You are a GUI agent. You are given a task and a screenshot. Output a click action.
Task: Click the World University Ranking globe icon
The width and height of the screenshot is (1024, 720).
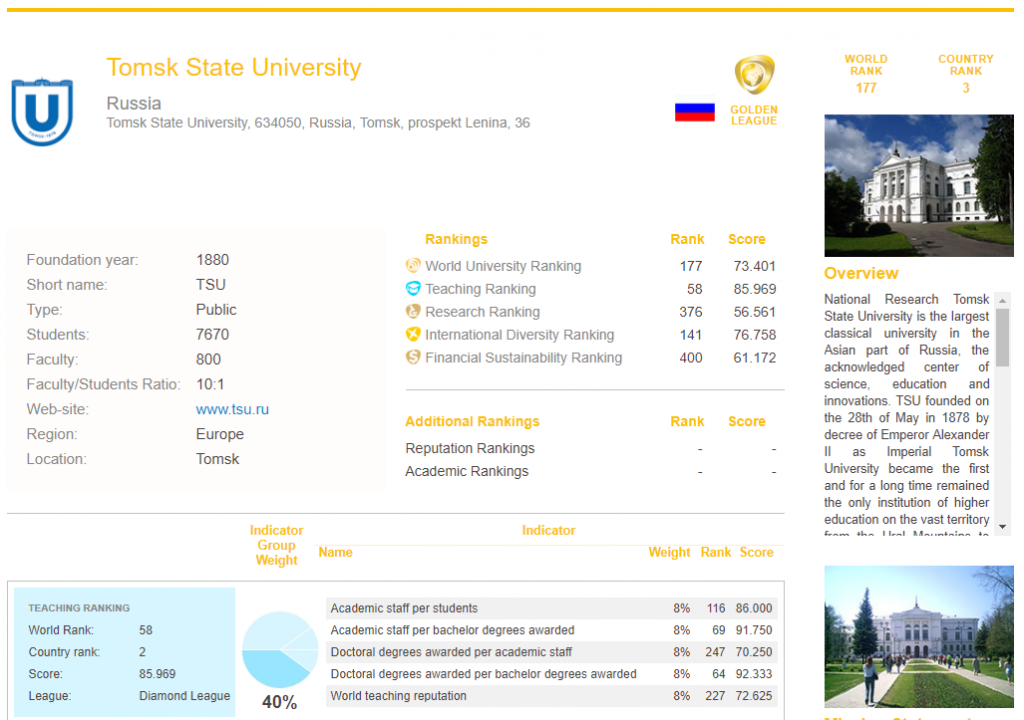413,266
